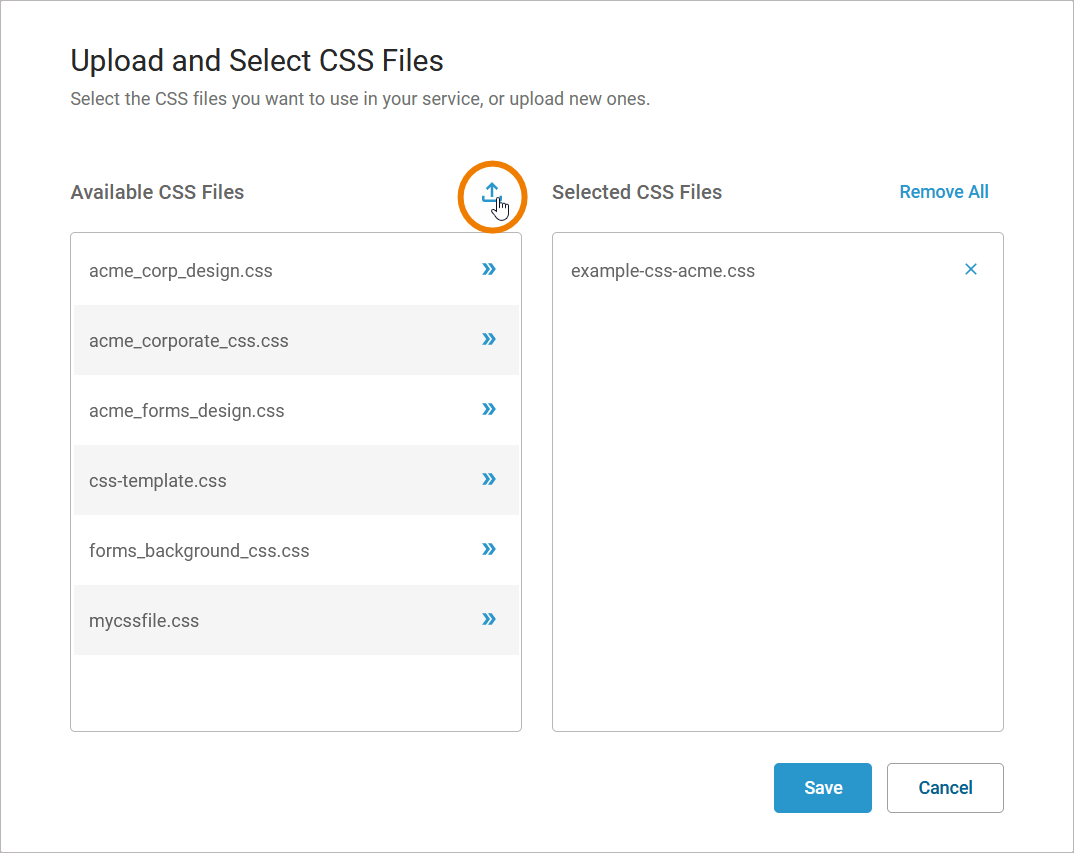Add acme_corp_design.css using its double-arrow icon
Viewport: 1074px width, 853px height.
point(489,269)
